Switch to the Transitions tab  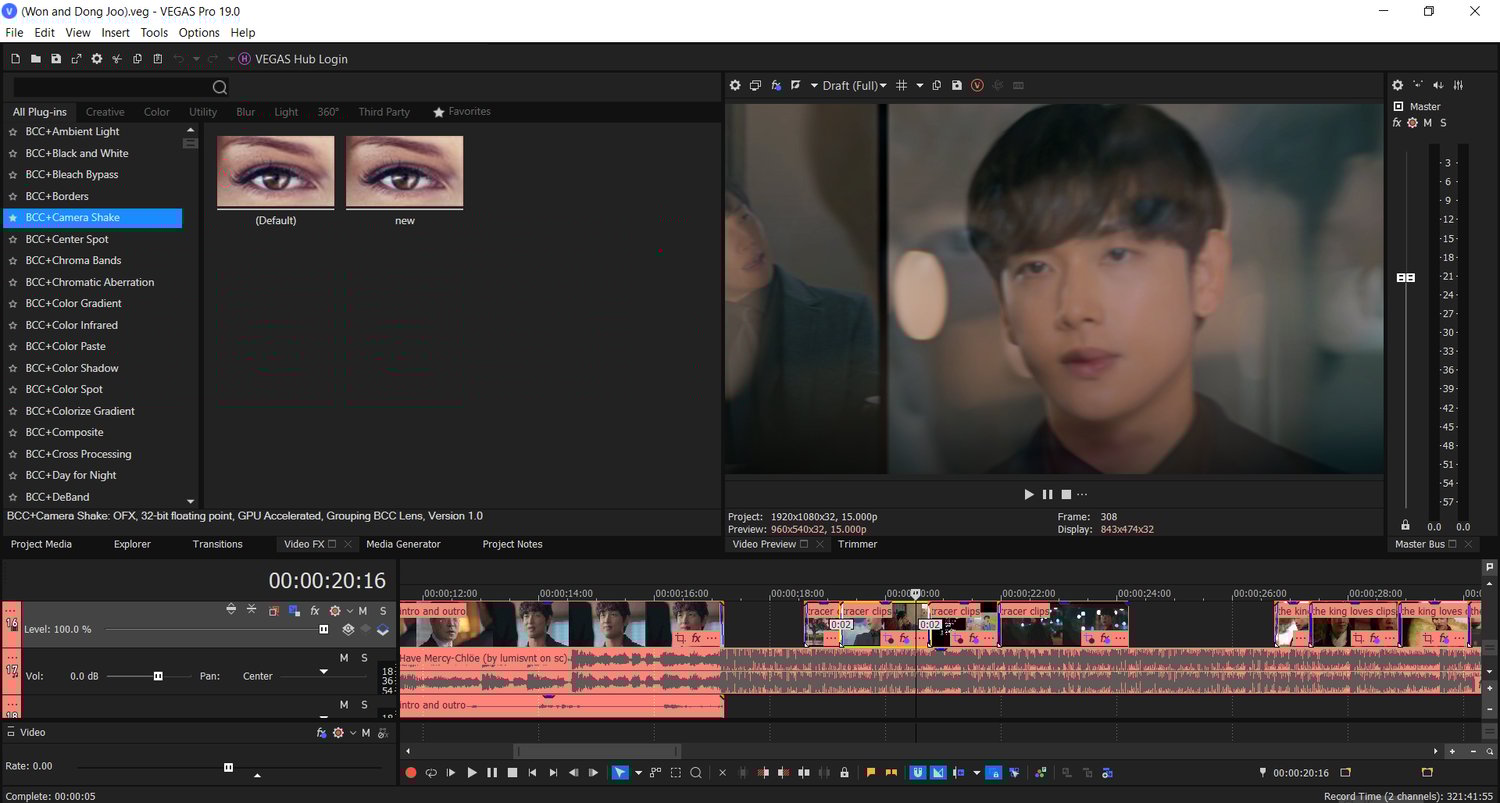218,544
